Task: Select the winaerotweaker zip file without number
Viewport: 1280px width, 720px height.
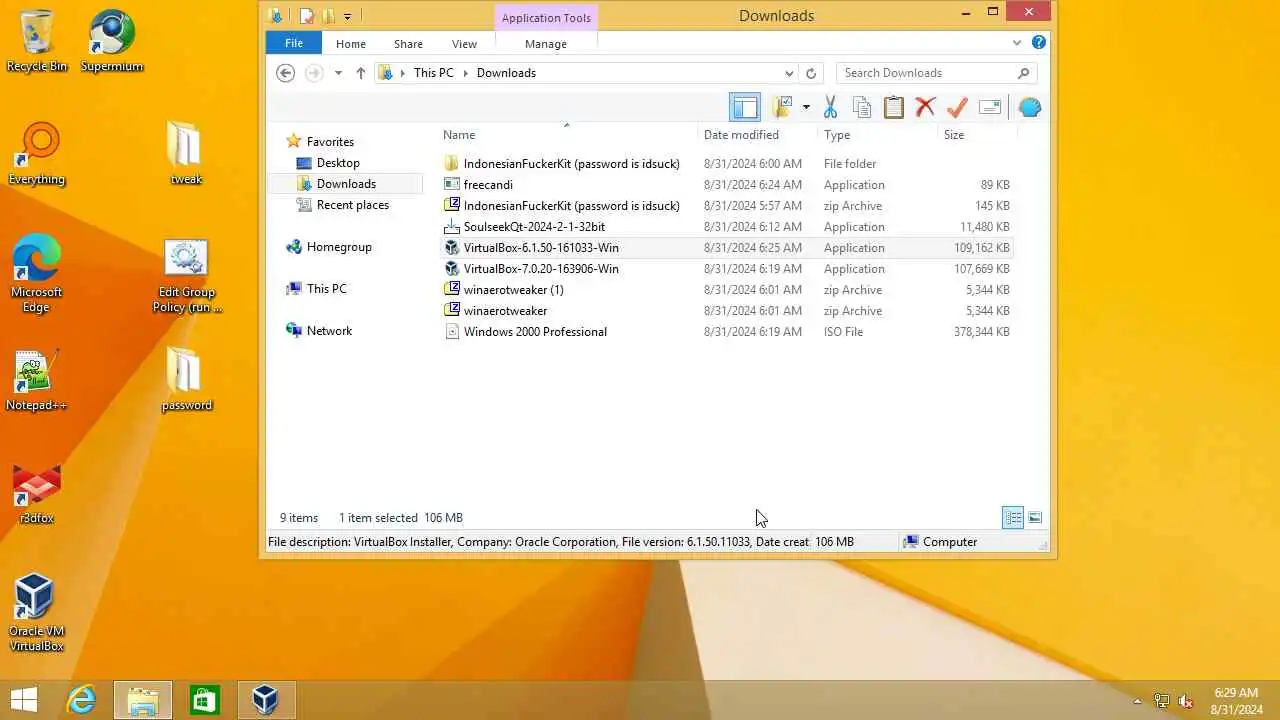Action: point(727,311)
